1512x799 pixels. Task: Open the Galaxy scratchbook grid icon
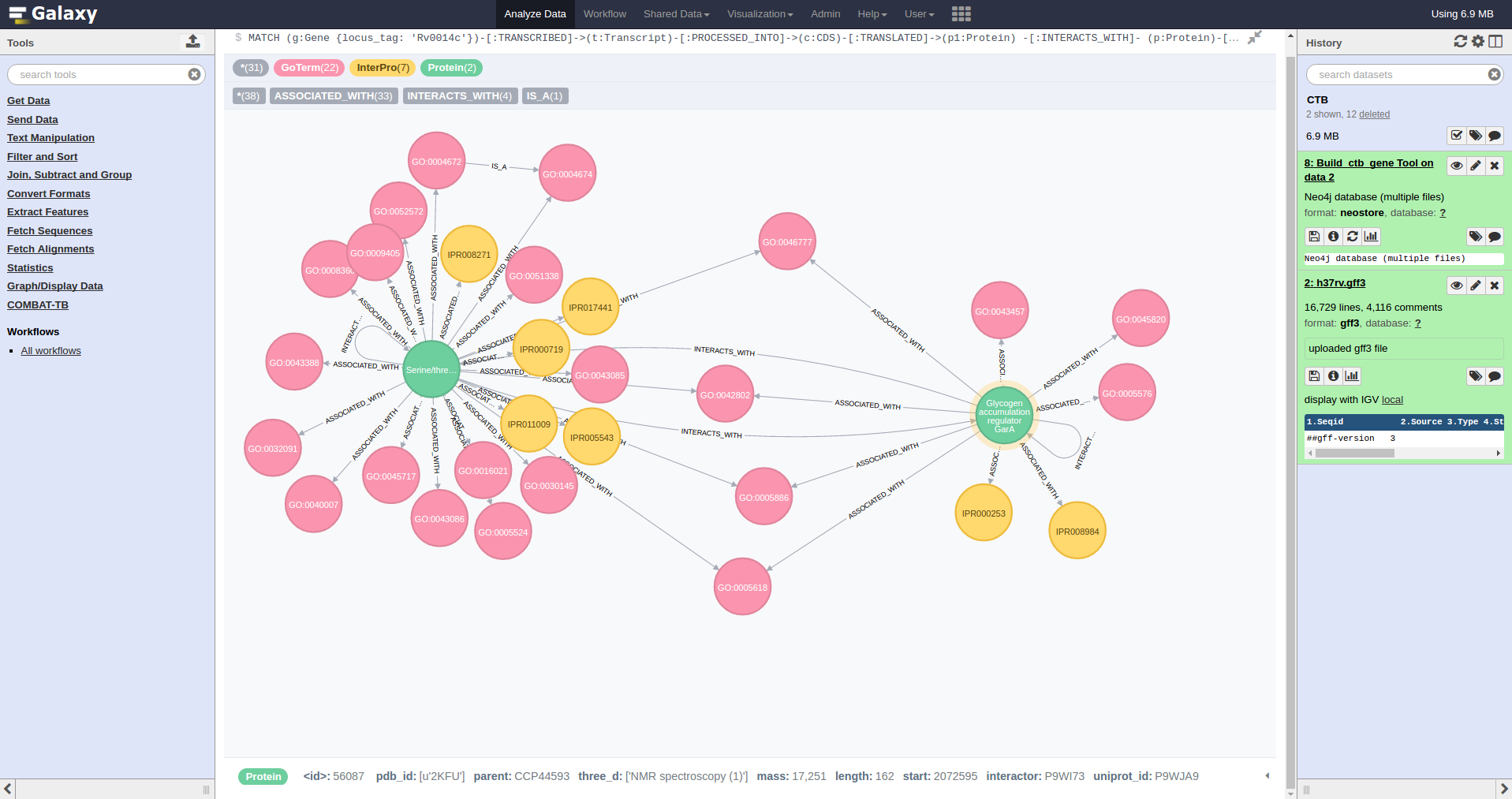tap(961, 14)
